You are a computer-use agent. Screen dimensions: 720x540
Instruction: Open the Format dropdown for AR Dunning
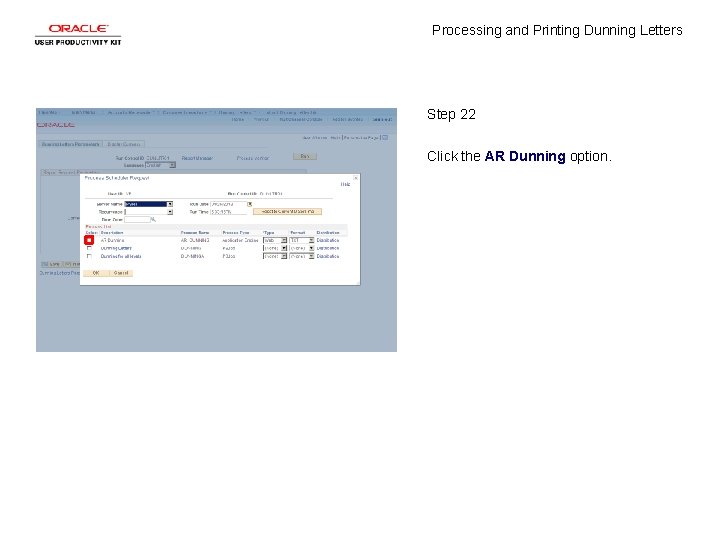[x=302, y=240]
